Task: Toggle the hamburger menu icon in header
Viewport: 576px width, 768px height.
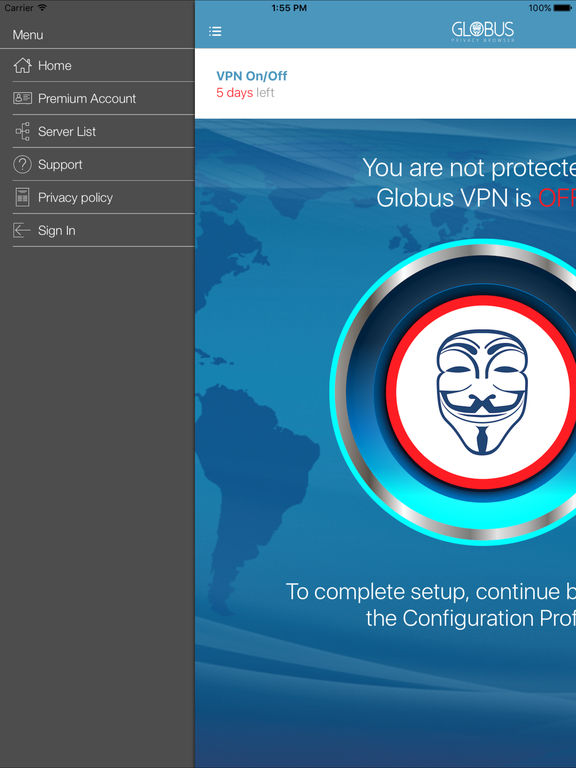Action: tap(215, 31)
